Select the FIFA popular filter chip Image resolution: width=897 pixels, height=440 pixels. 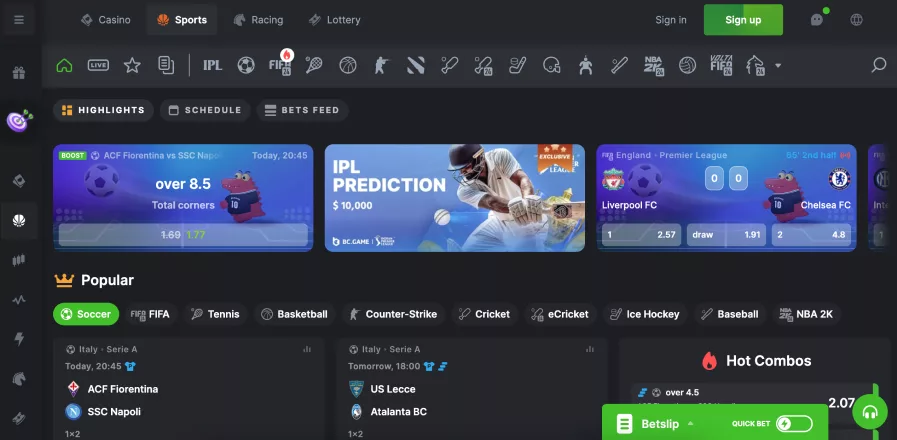pyautogui.click(x=151, y=314)
